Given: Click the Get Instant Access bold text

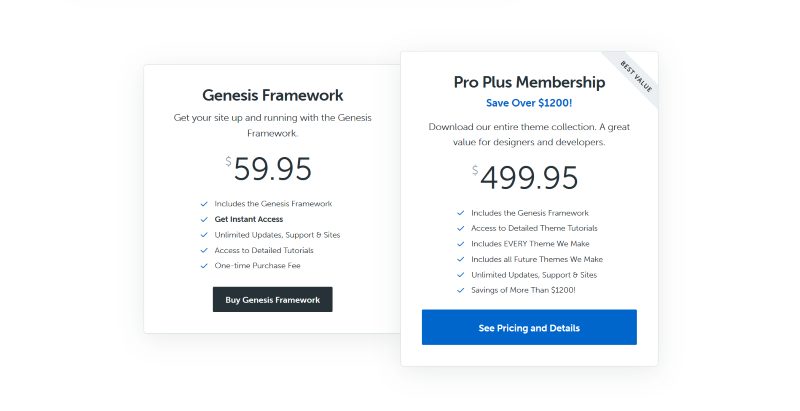Looking at the screenshot, I should tap(248, 219).
